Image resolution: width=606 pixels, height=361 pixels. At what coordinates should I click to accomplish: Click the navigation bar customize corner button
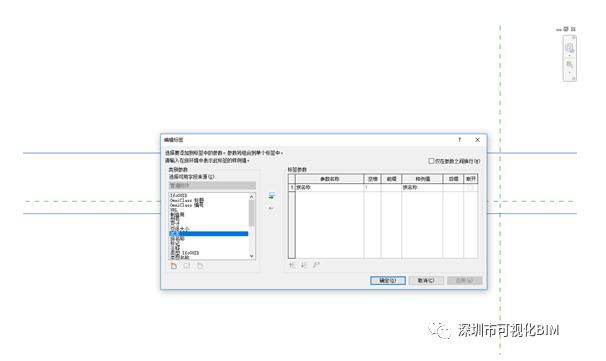(574, 78)
